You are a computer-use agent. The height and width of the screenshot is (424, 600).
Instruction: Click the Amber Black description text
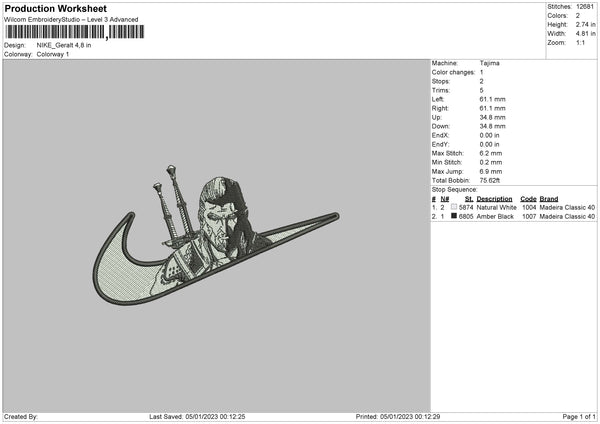[495, 217]
